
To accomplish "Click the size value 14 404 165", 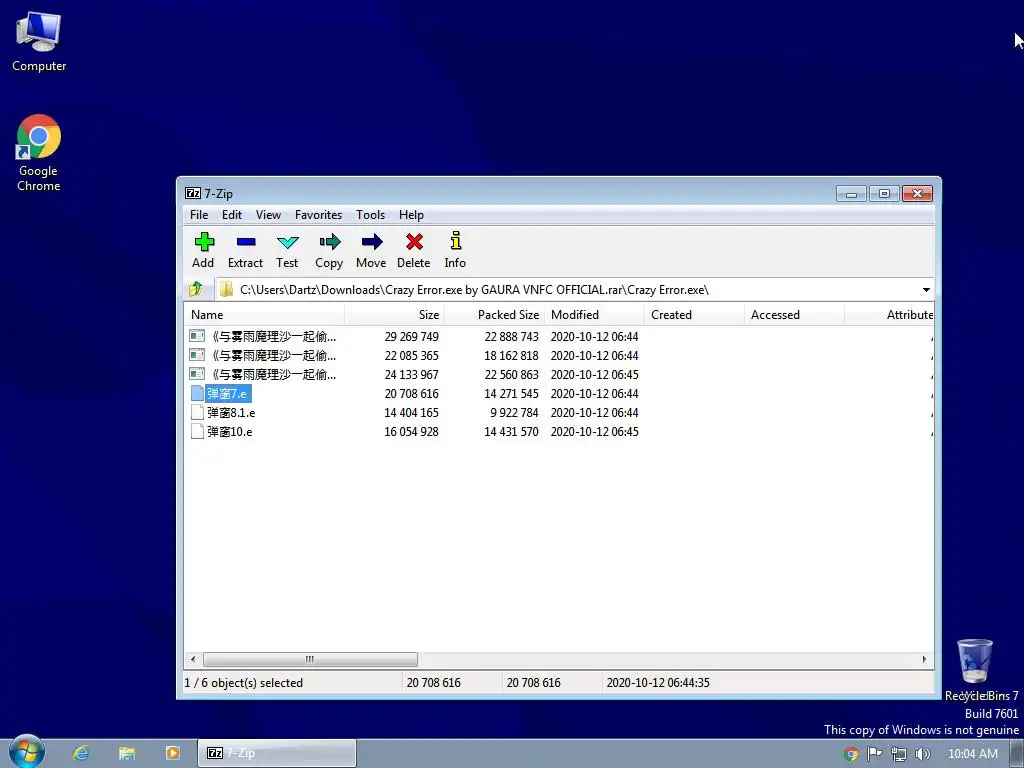I will point(411,413).
